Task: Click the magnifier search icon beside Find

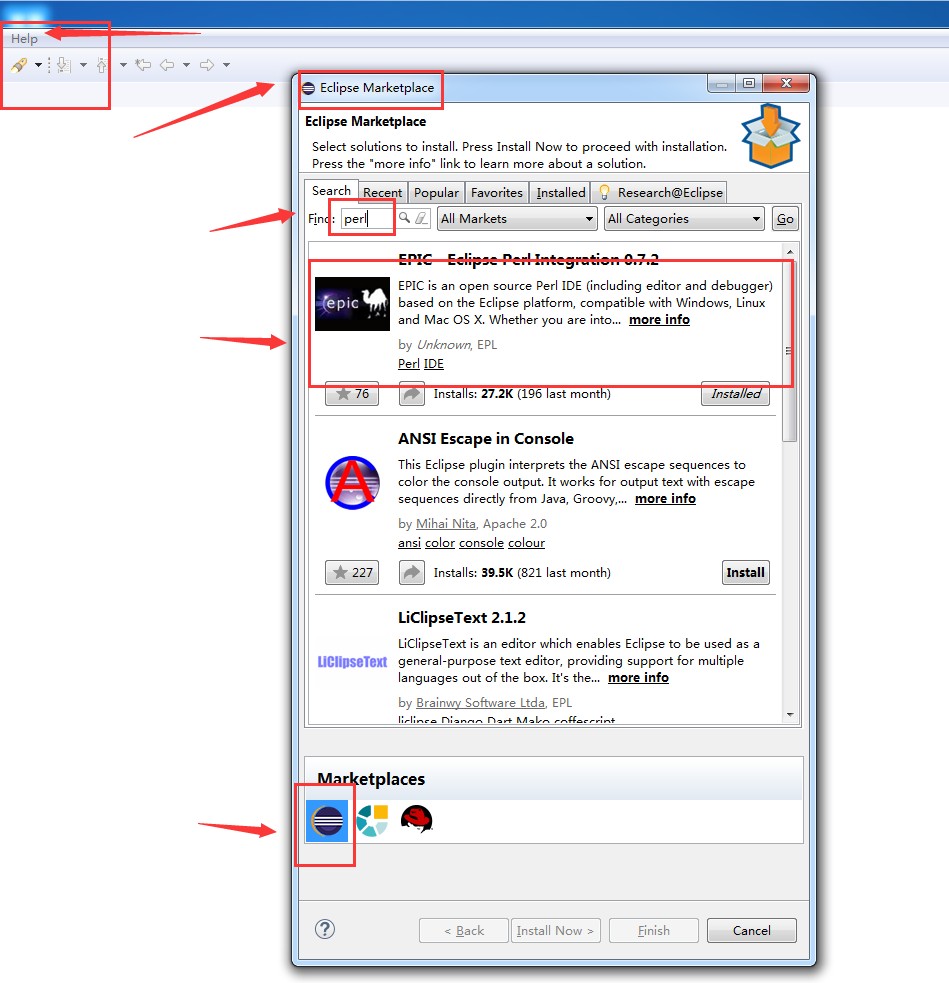Action: [x=405, y=218]
